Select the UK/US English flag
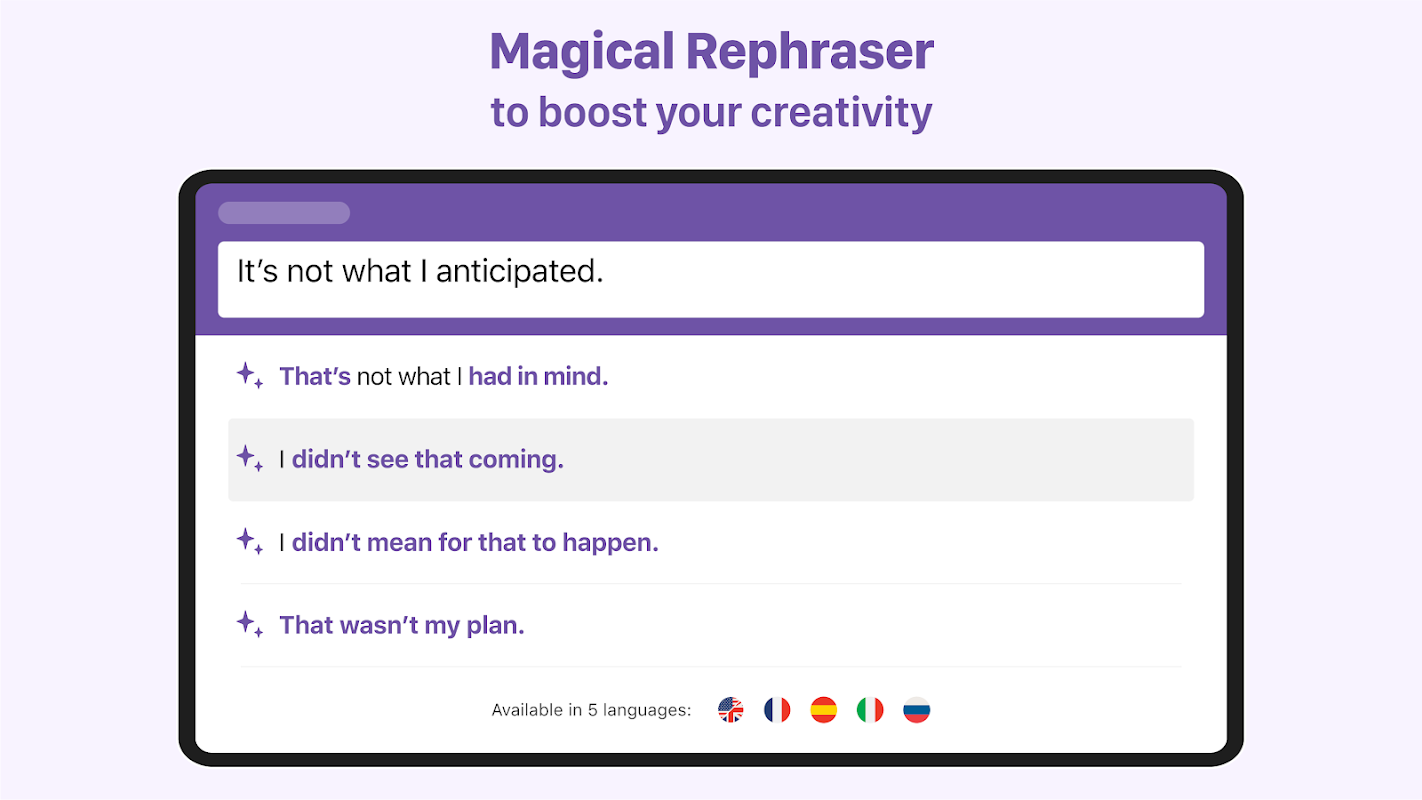The height and width of the screenshot is (800, 1422). 731,710
